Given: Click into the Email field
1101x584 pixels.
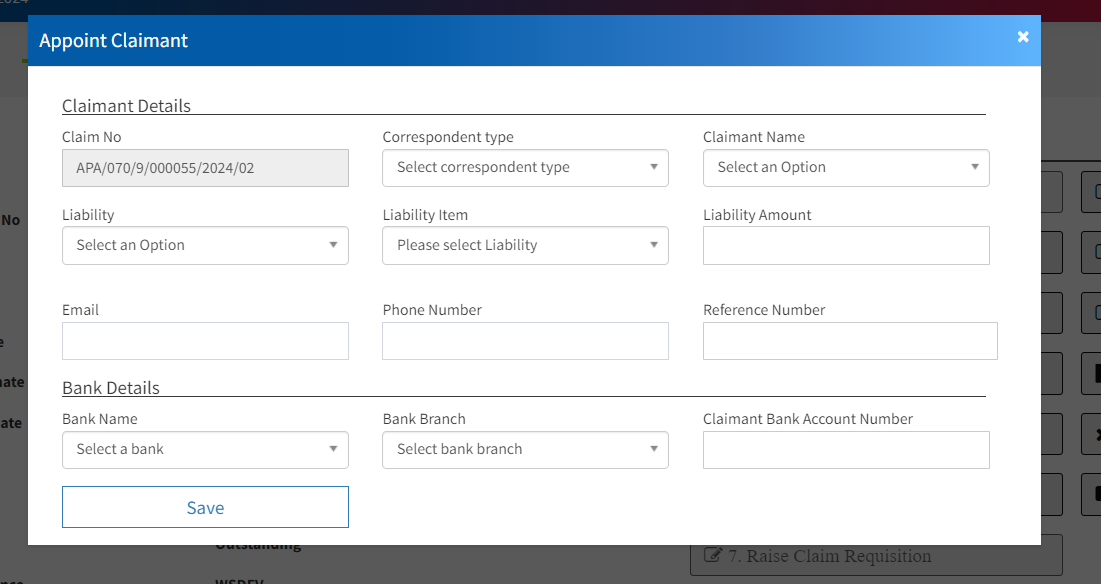Looking at the screenshot, I should (x=205, y=341).
